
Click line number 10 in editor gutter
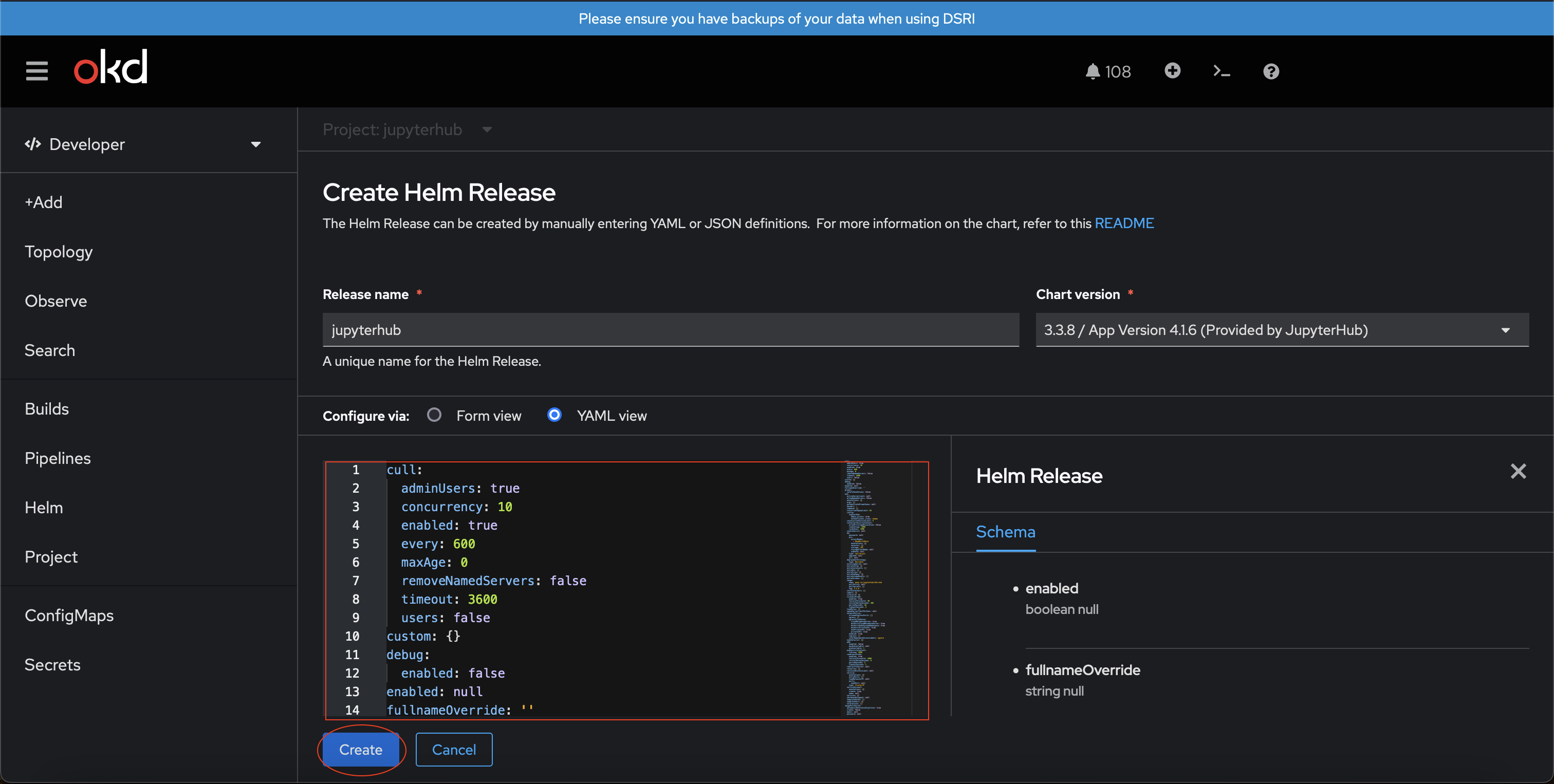[351, 636]
